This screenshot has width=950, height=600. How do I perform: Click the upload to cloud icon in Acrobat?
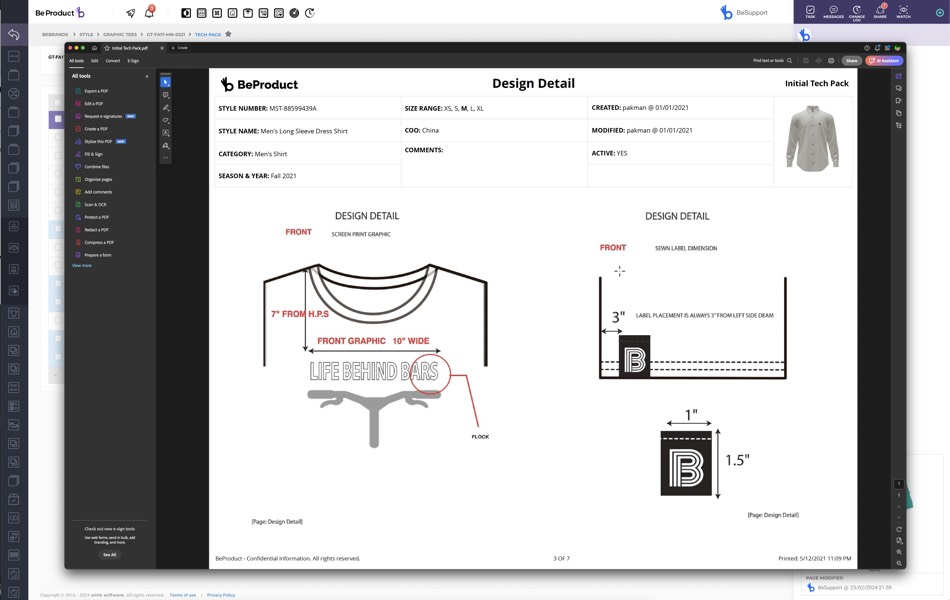[819, 61]
